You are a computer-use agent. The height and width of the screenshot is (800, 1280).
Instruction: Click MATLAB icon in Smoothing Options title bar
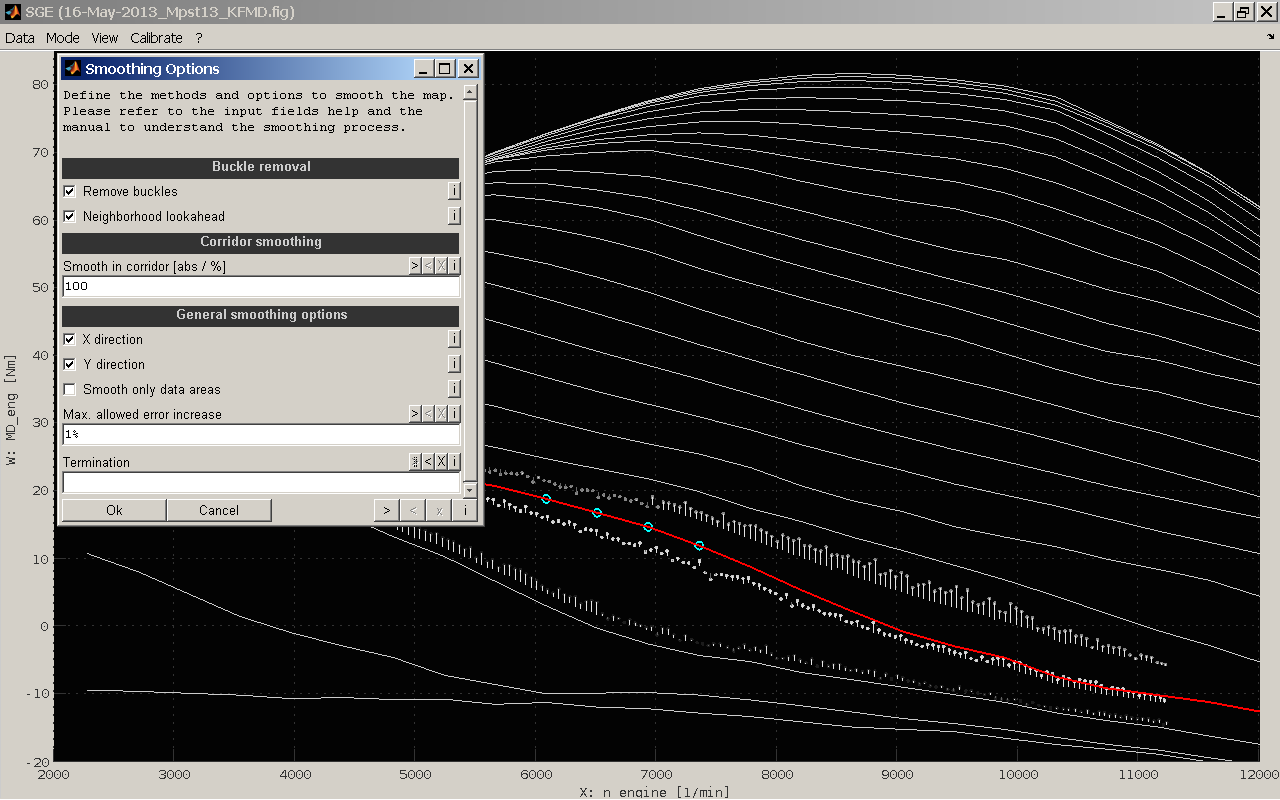72,69
